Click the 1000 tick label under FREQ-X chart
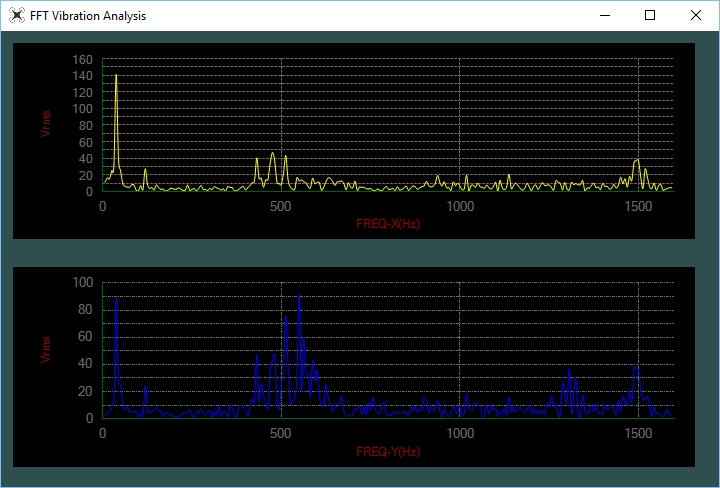Viewport: 720px width, 488px height. pyautogui.click(x=460, y=206)
